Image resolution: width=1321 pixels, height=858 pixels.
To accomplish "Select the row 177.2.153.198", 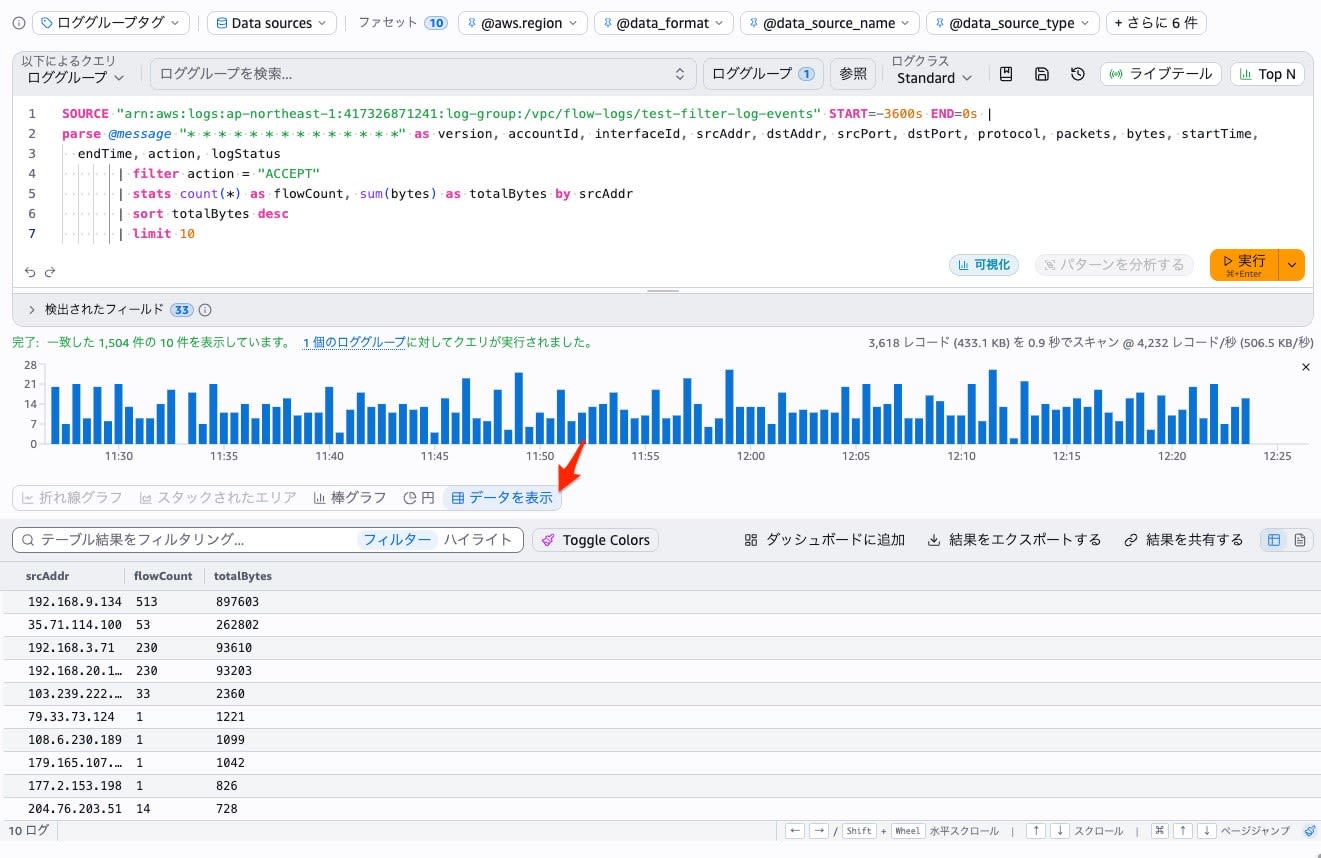I will 660,786.
